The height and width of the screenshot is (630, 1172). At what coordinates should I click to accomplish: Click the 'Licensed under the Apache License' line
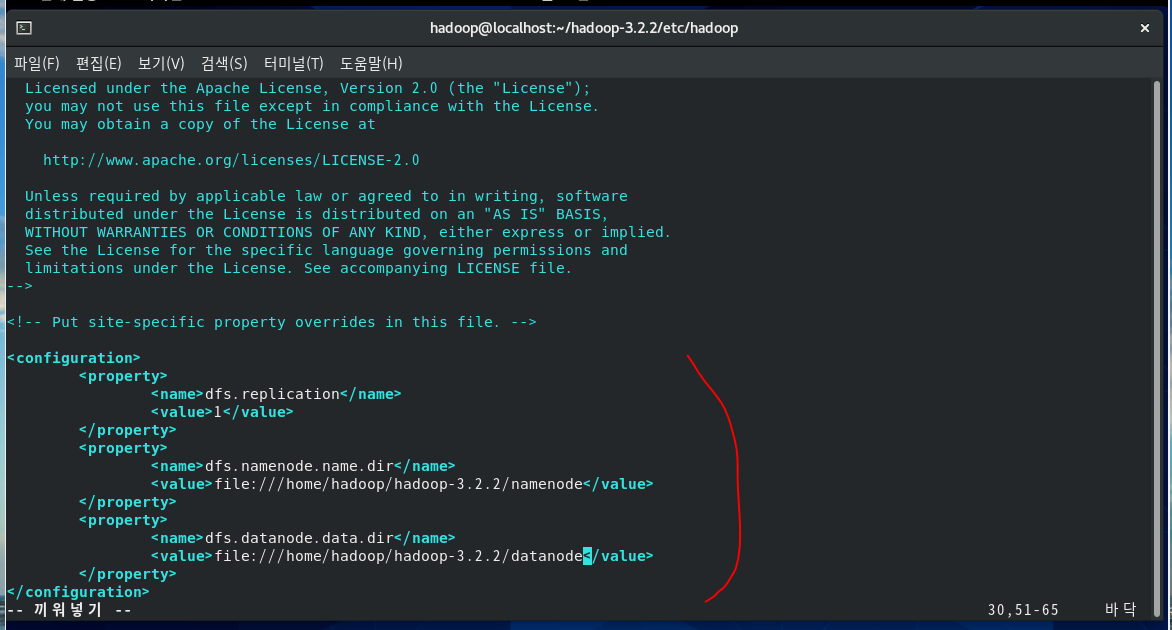point(308,88)
